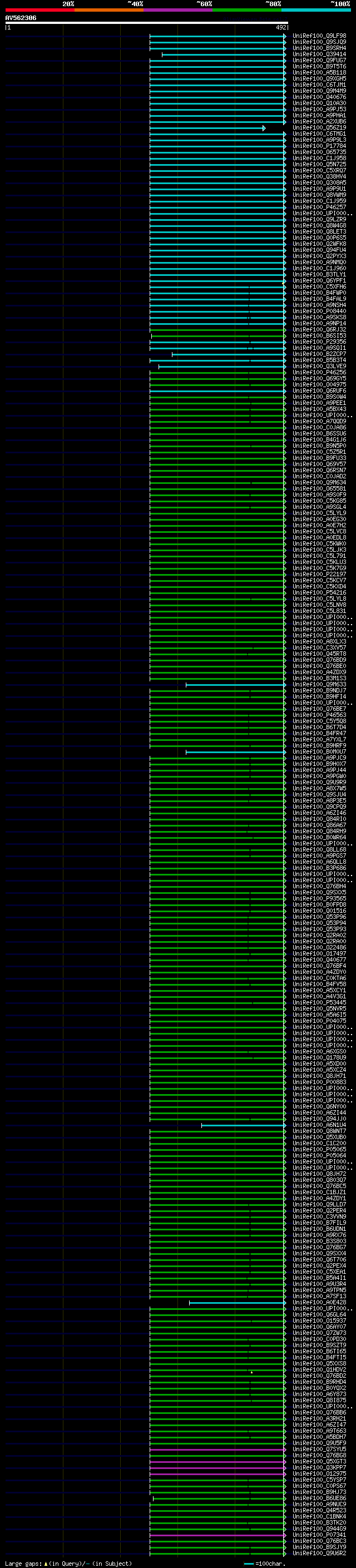
Task: Select UniRef100_Q38HV4 label
Action: click(319, 176)
